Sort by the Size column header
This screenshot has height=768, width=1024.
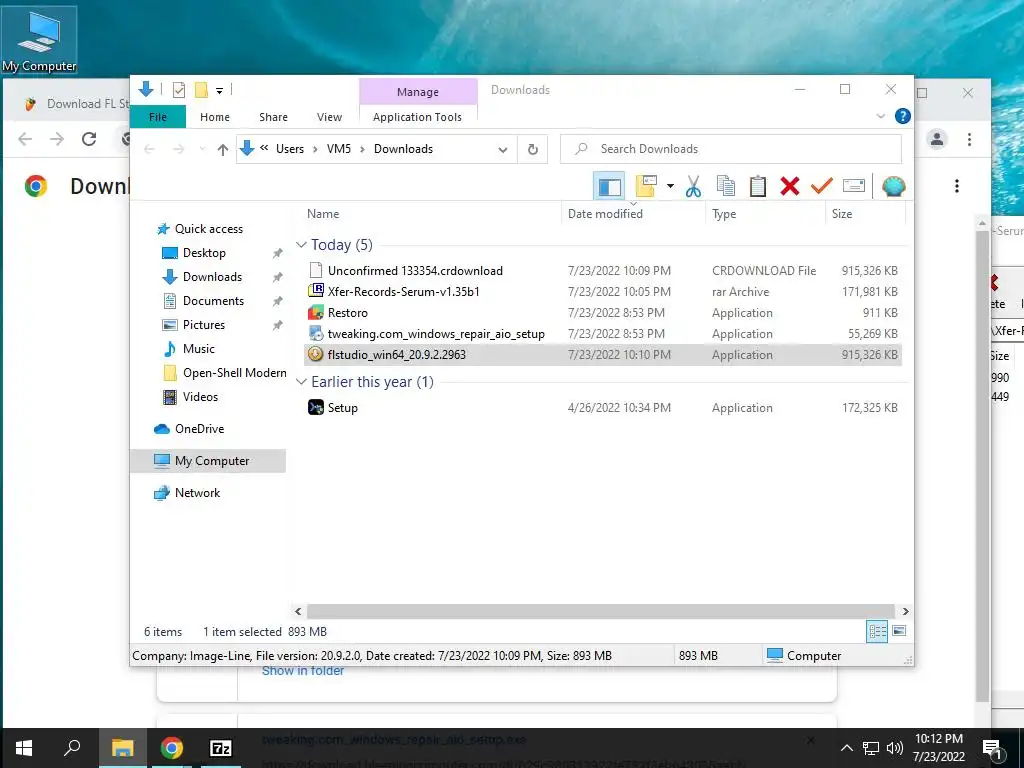(865, 214)
